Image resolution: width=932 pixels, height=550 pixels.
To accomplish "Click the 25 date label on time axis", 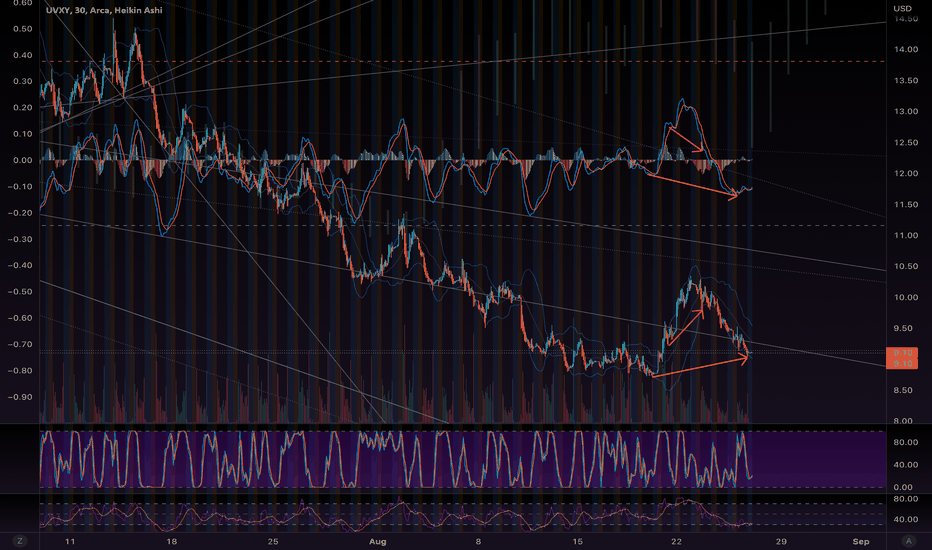I will [273, 541].
